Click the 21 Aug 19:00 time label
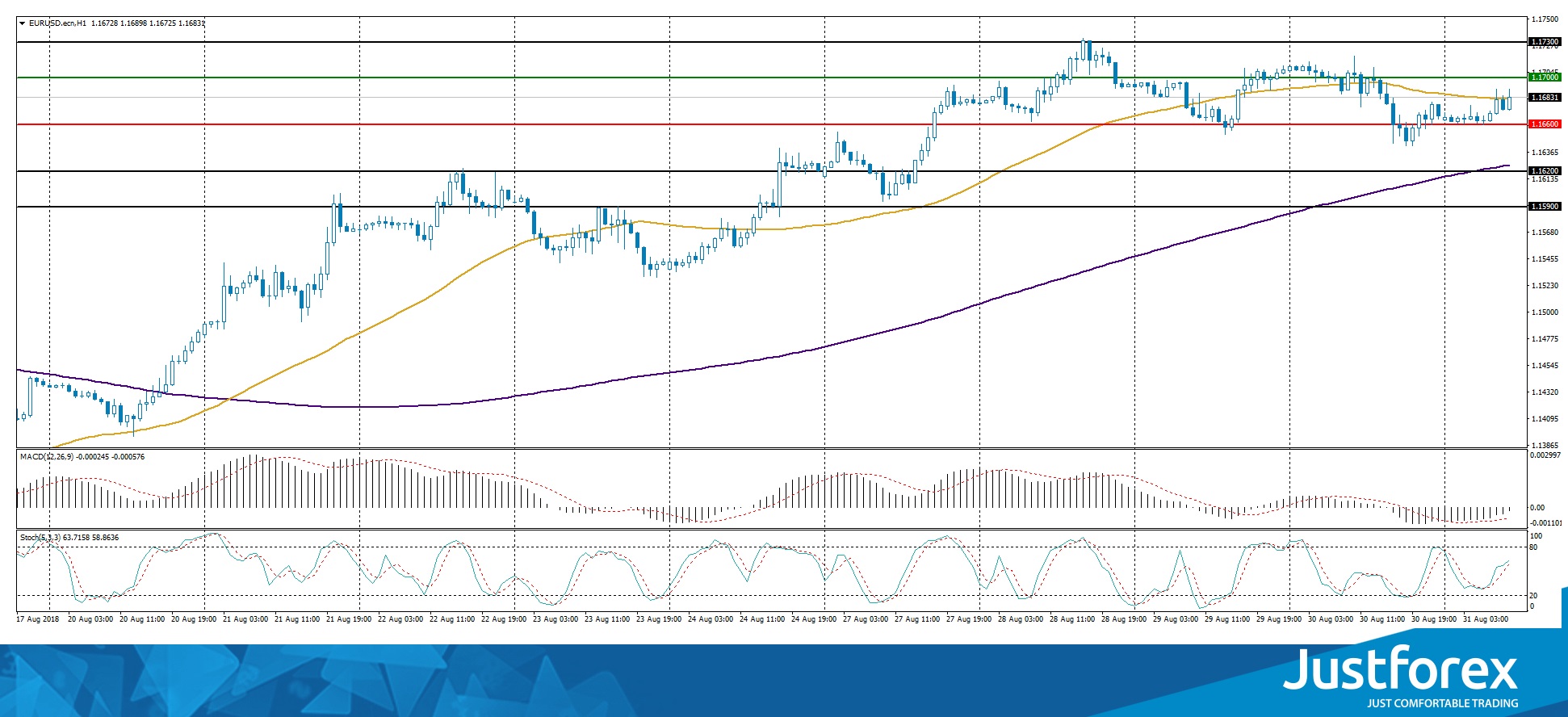 pos(349,619)
